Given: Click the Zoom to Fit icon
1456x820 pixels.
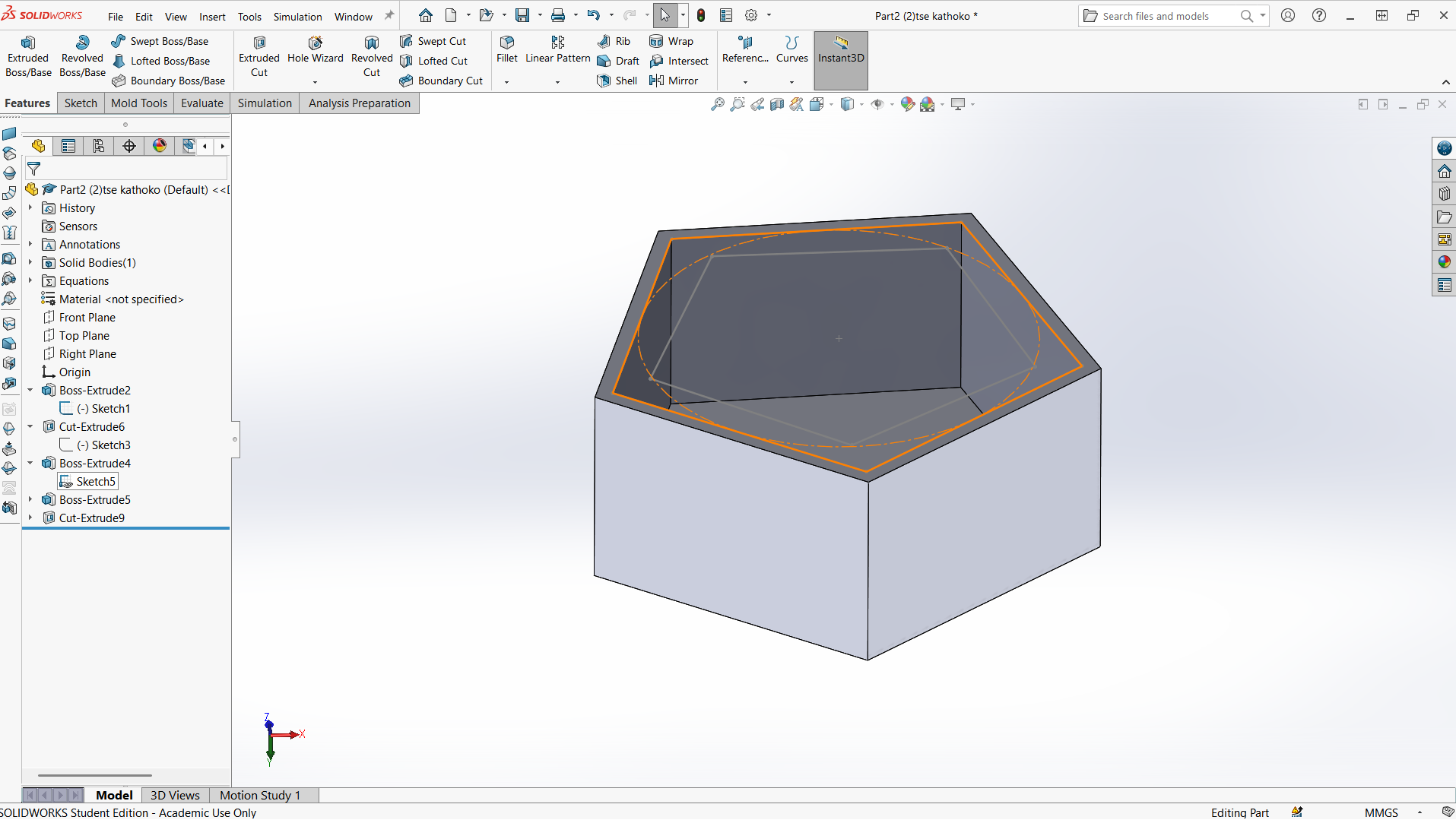Looking at the screenshot, I should pos(717,104).
